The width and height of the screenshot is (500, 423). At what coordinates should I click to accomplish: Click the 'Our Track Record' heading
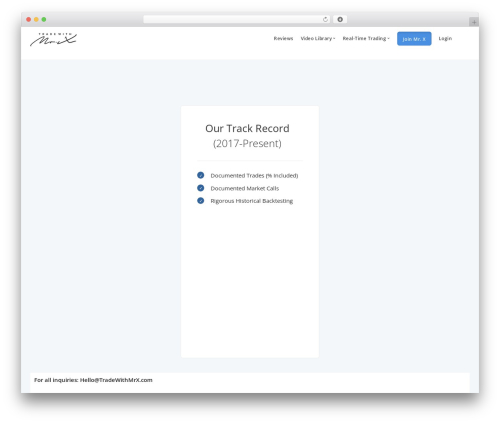pos(247,128)
